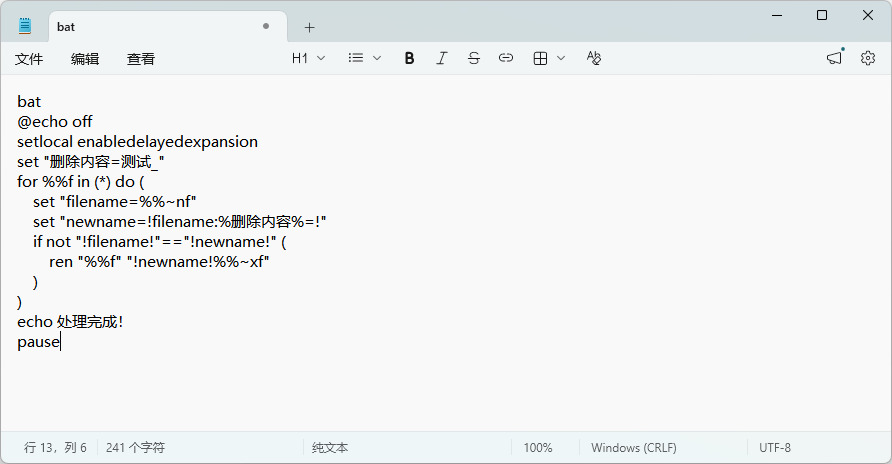
Task: Open the 编辑 menu
Action: pyautogui.click(x=85, y=59)
